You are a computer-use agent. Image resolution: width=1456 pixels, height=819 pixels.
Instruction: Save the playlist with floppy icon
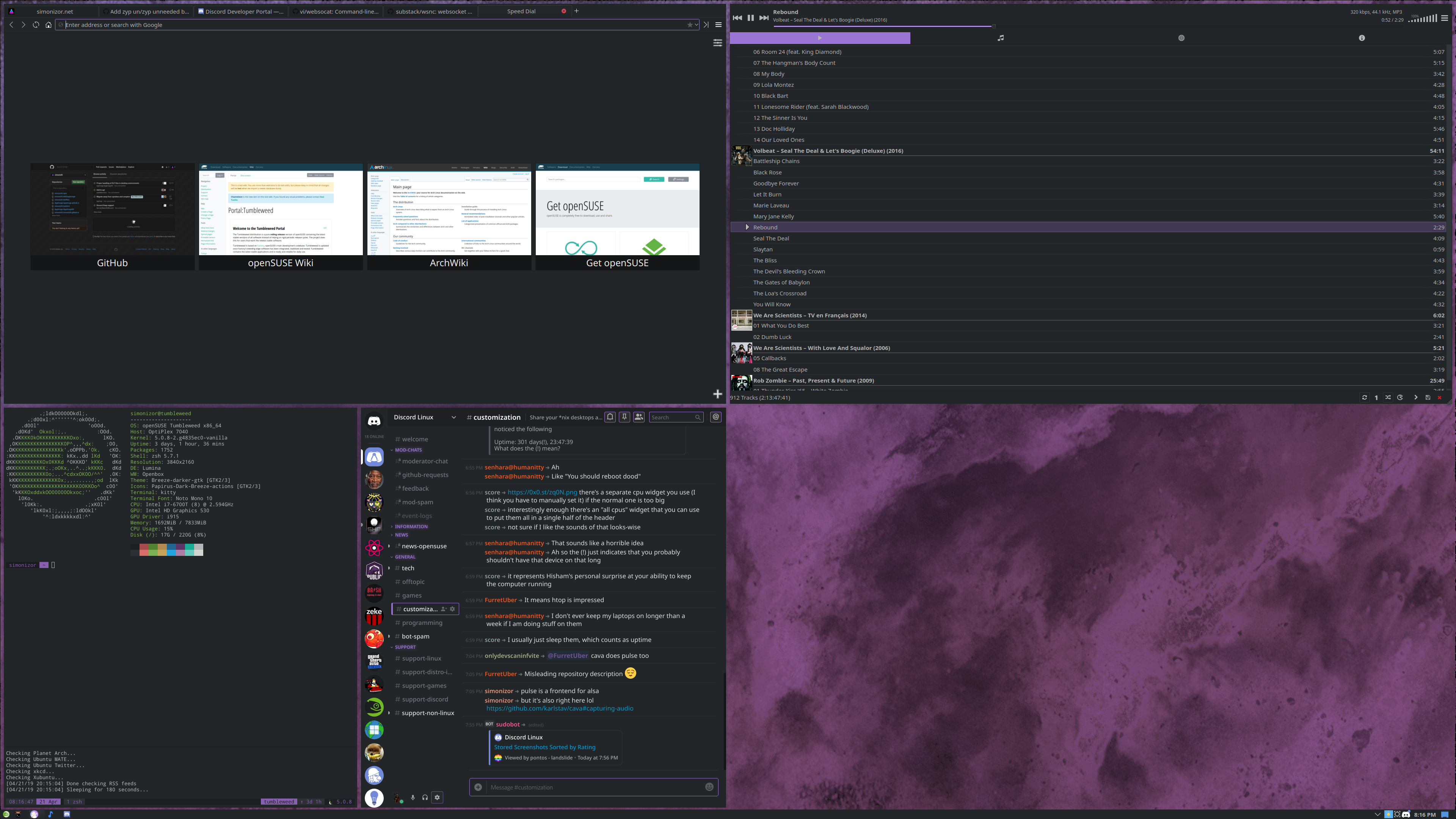click(x=1428, y=397)
